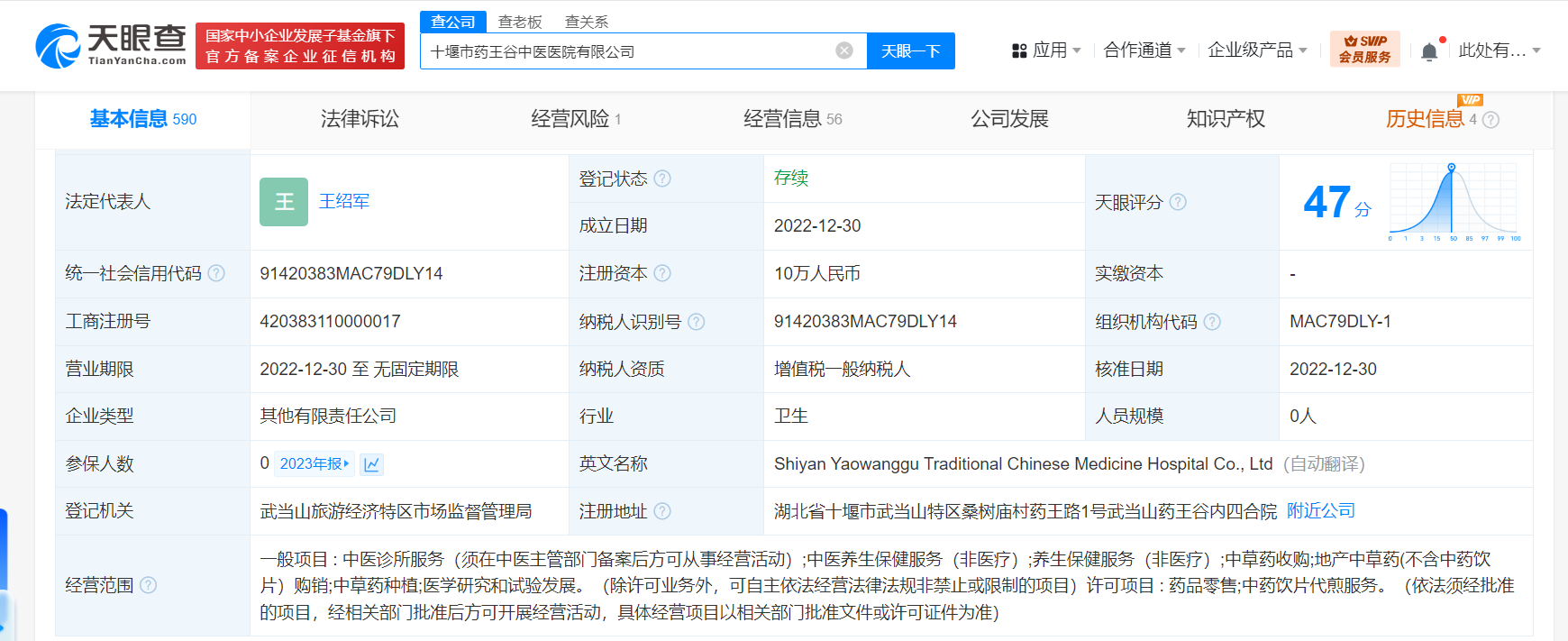Screen dimensions: 1568x641
Task: Click the SVIP 会员服务 badge
Action: 1364,49
